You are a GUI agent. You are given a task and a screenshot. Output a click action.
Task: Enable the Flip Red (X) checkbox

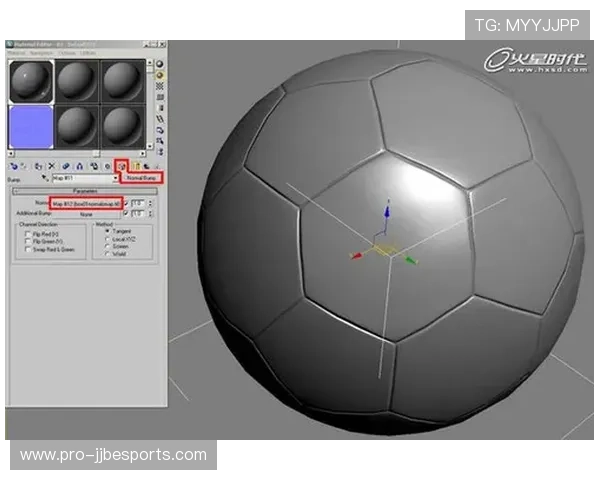[x=28, y=233]
